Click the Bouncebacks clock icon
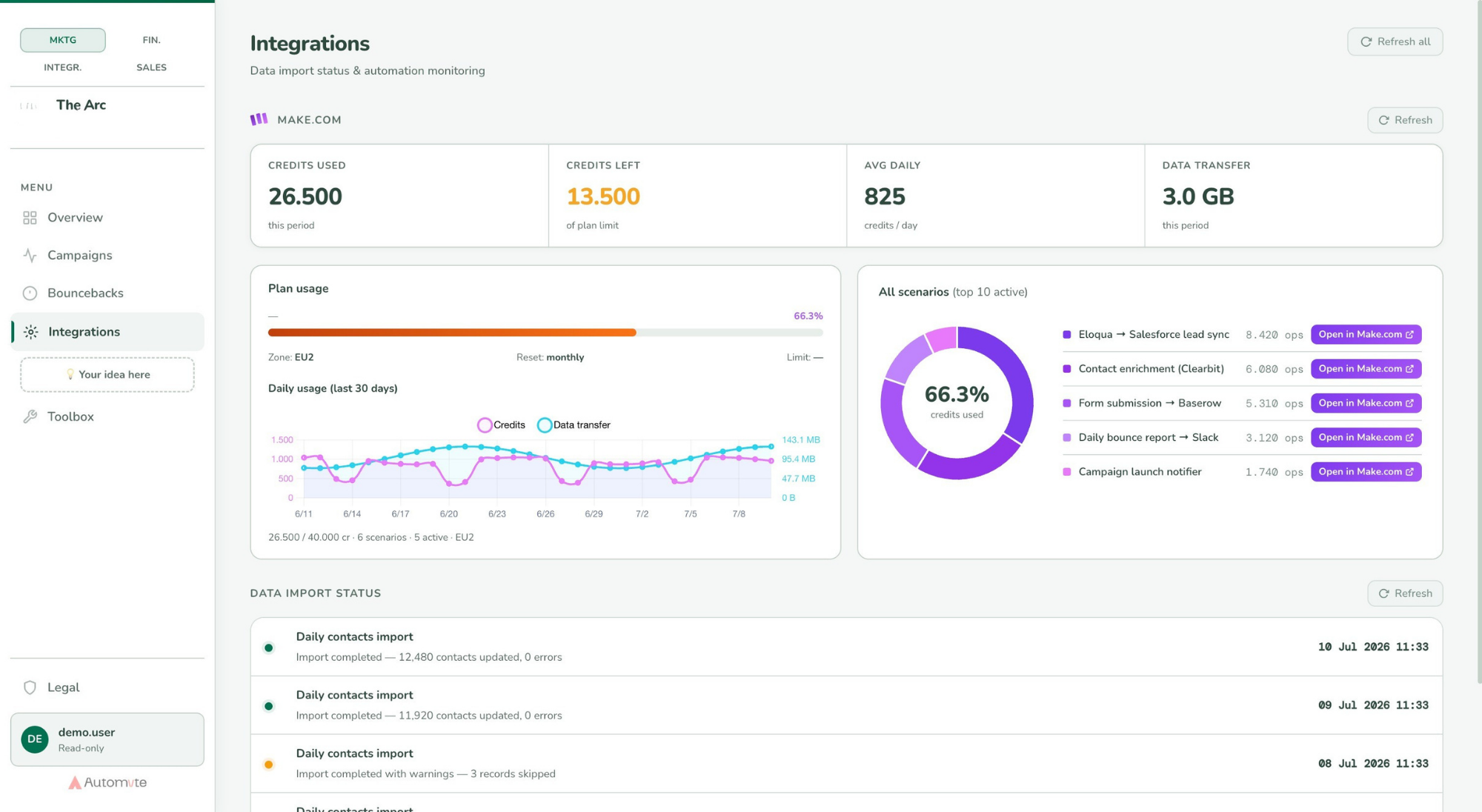Screen dimensions: 1482x812 pos(30,293)
